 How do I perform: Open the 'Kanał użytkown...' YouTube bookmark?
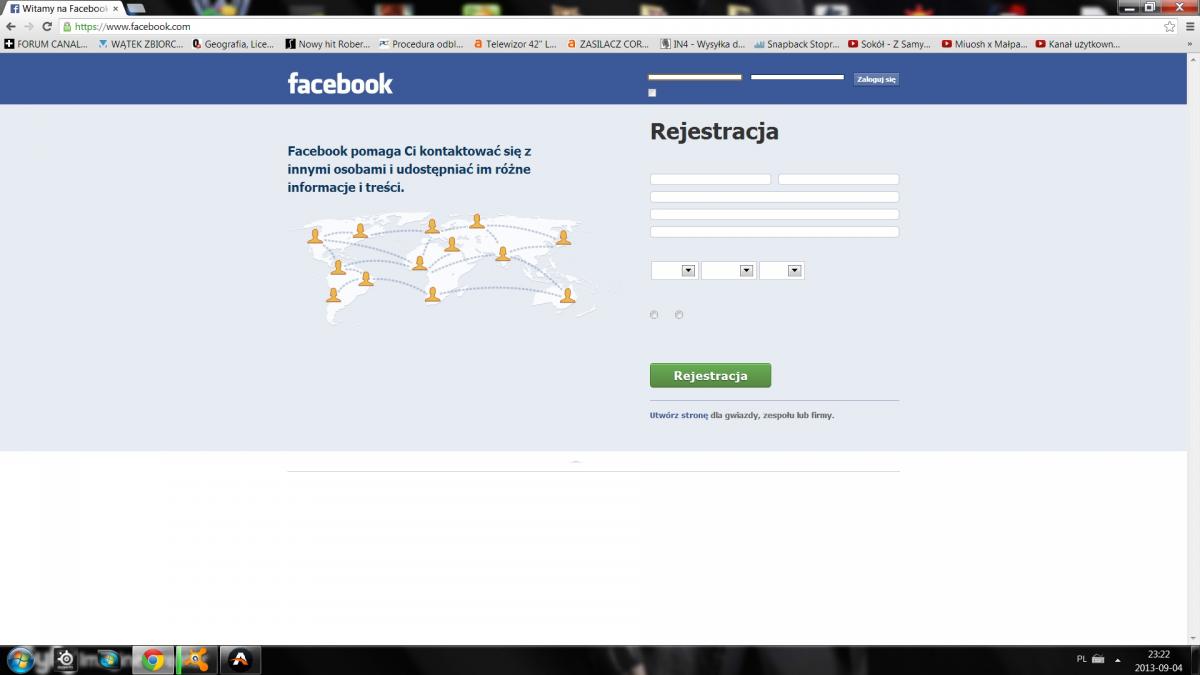pyautogui.click(x=1077, y=44)
